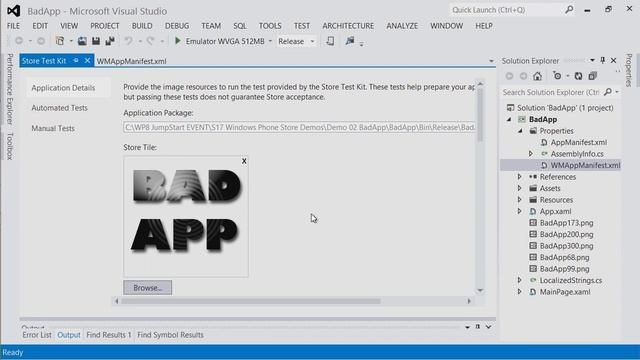Image resolution: width=640 pixels, height=360 pixels.
Task: Click the Browse... button
Action: tap(147, 287)
